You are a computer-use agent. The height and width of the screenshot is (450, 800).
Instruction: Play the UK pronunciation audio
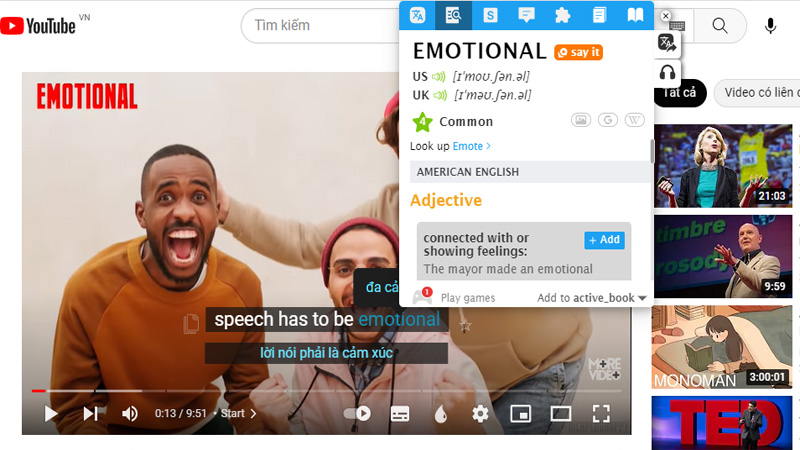(x=439, y=95)
